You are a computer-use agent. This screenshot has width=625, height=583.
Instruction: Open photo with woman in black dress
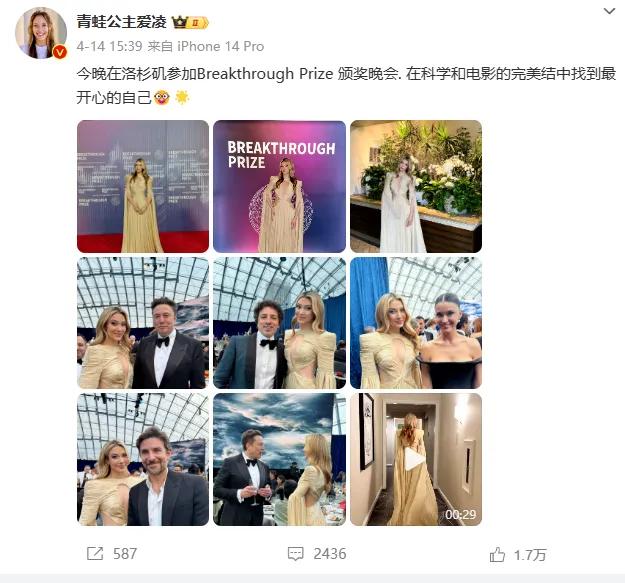click(416, 323)
